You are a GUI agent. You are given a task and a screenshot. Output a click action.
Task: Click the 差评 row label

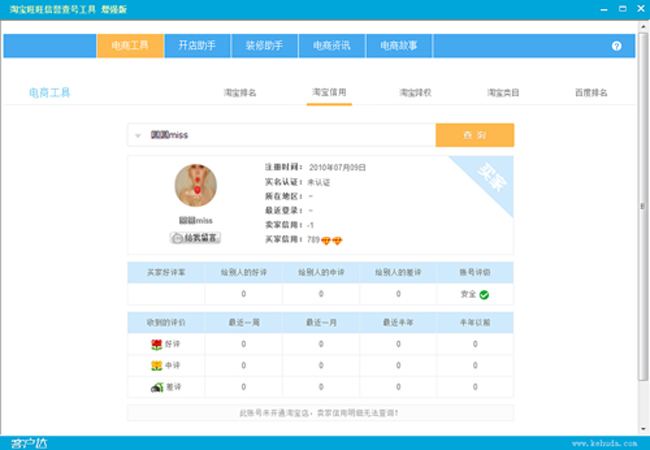(174, 387)
